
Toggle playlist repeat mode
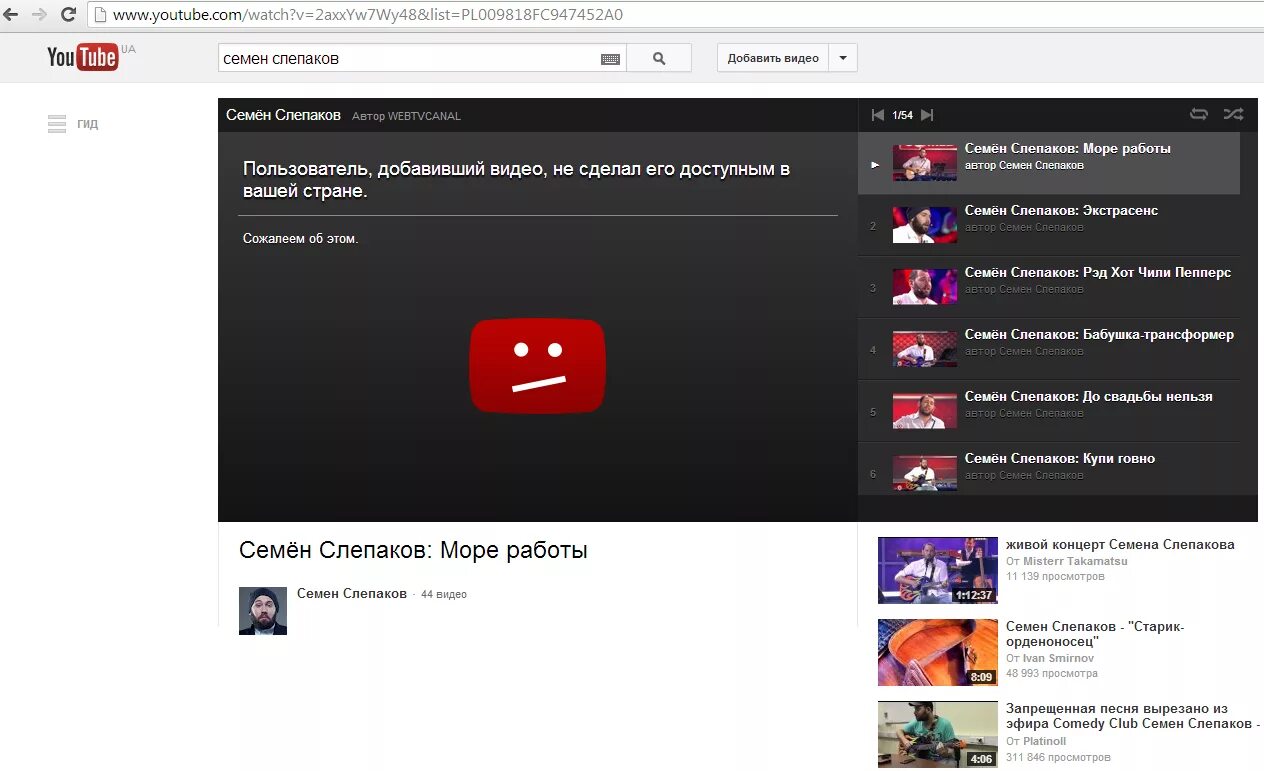tap(1198, 114)
